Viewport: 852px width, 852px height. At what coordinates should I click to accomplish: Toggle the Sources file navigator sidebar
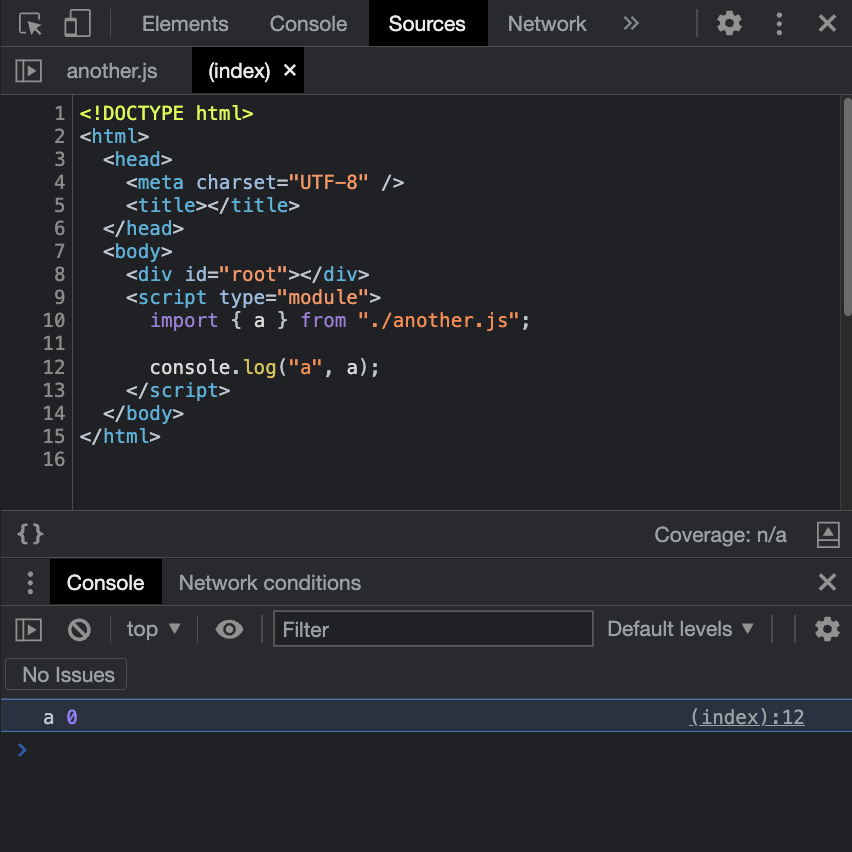tap(28, 71)
